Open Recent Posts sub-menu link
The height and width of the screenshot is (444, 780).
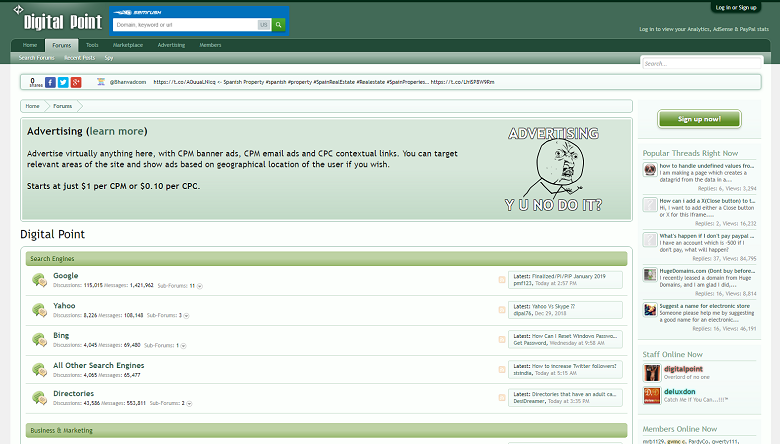80,58
